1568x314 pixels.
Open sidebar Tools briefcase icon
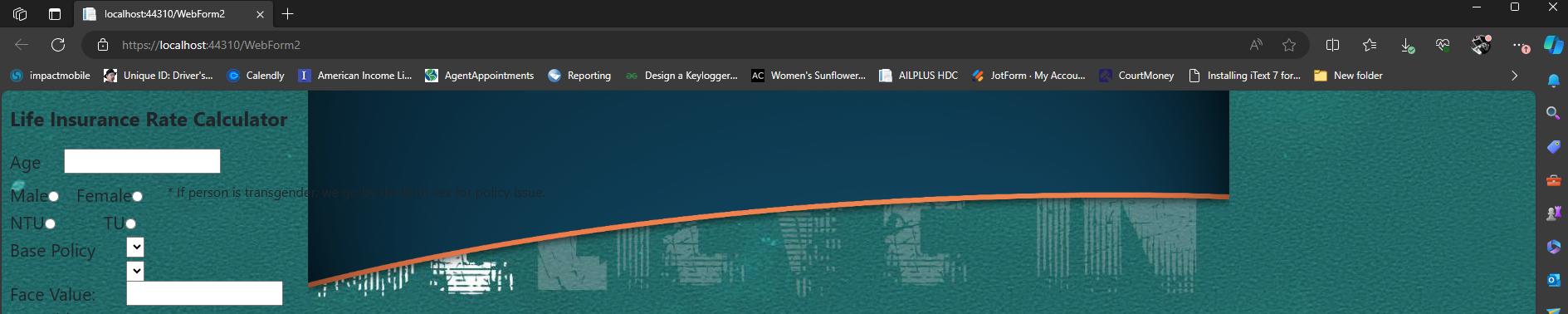(1553, 179)
